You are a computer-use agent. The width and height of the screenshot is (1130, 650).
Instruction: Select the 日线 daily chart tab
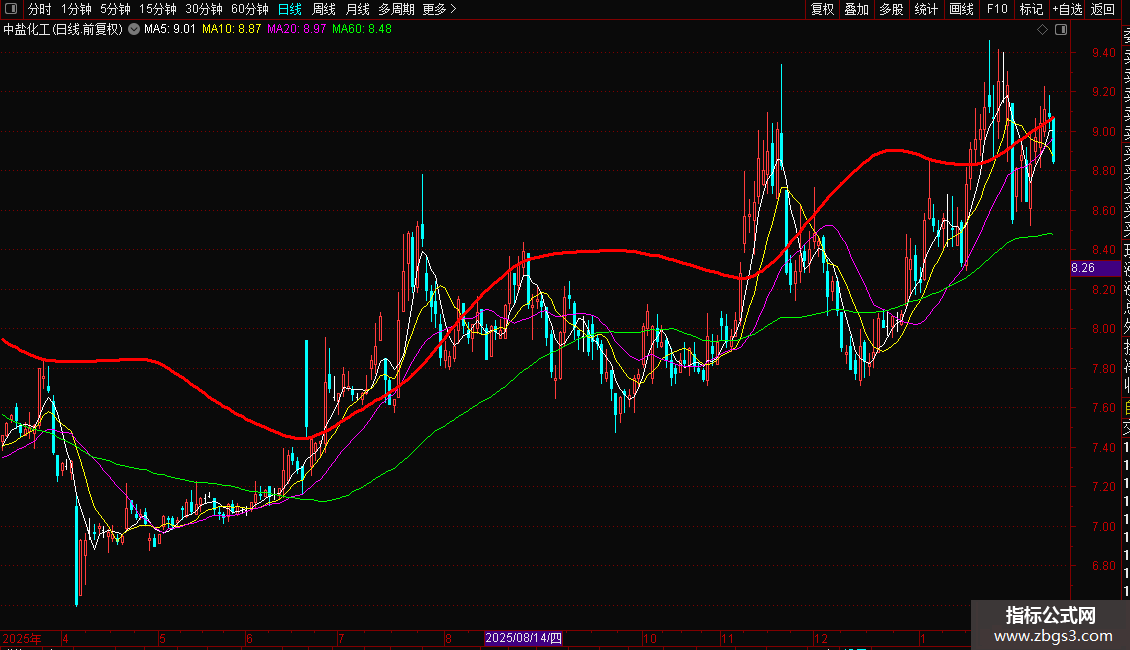[x=290, y=9]
